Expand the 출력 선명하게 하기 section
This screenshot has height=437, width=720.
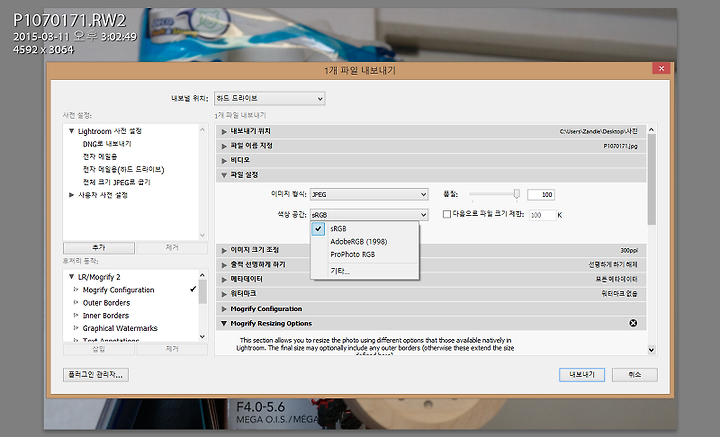224,265
